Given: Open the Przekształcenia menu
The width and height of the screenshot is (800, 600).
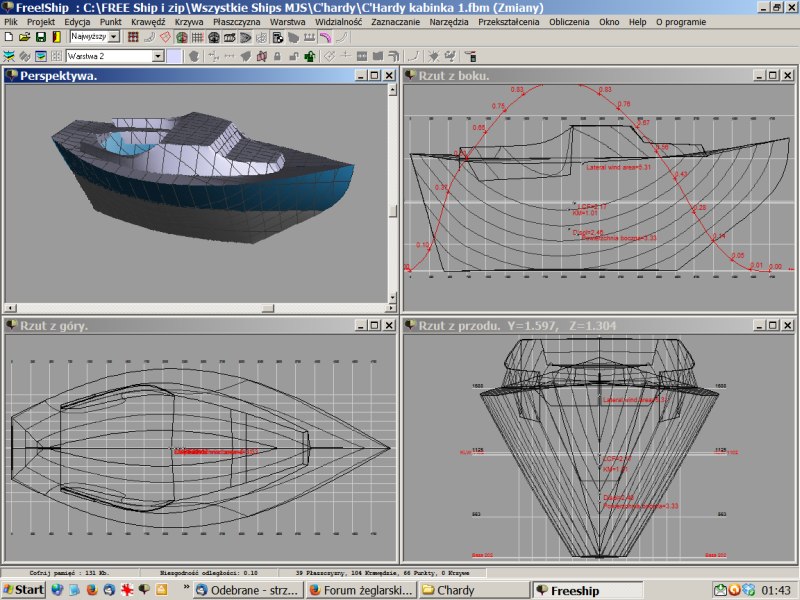Looking at the screenshot, I should pos(509,21).
